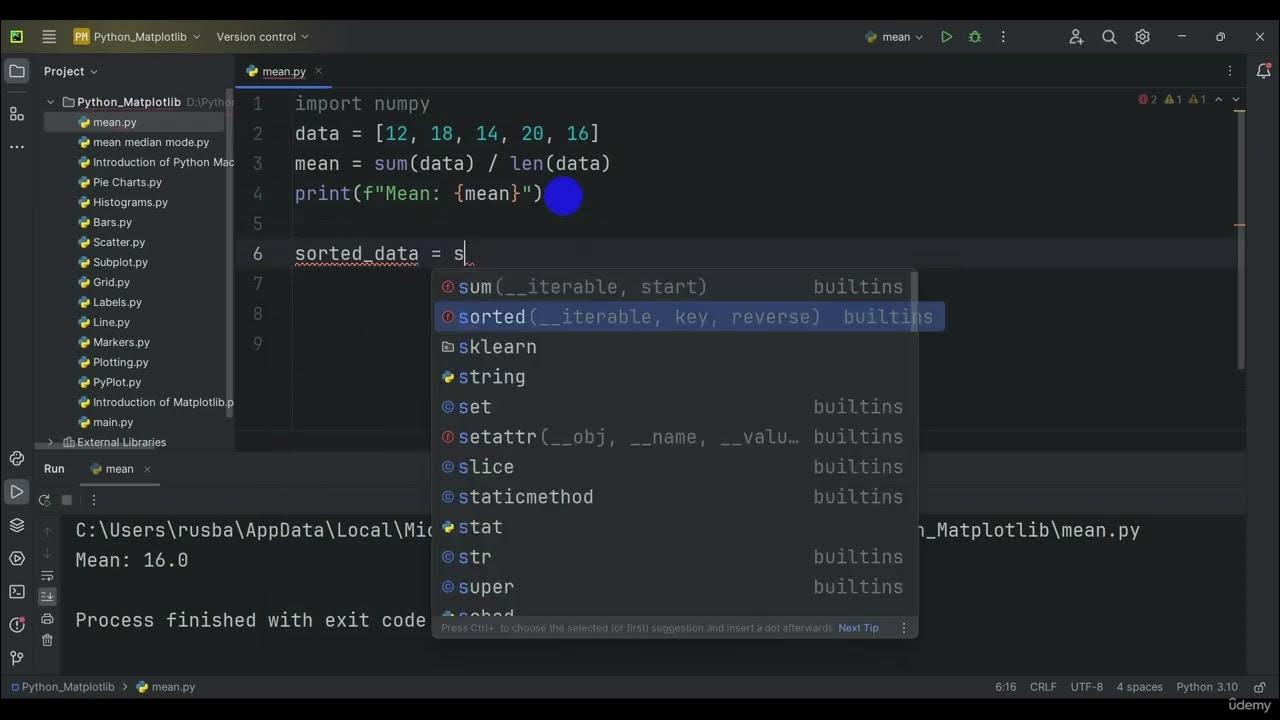Toggle the Run tool window icon
1280x720 pixels.
(x=17, y=492)
